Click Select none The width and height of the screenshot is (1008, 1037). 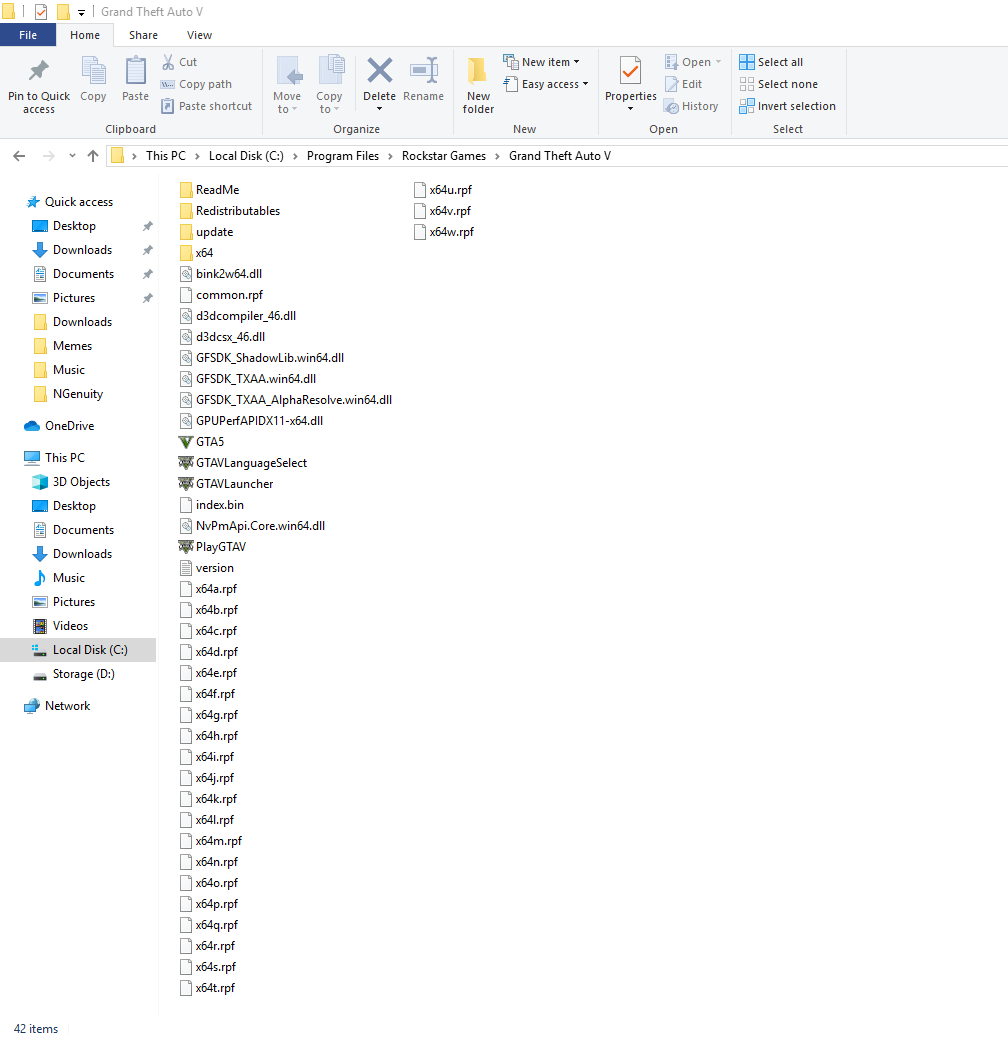point(778,84)
